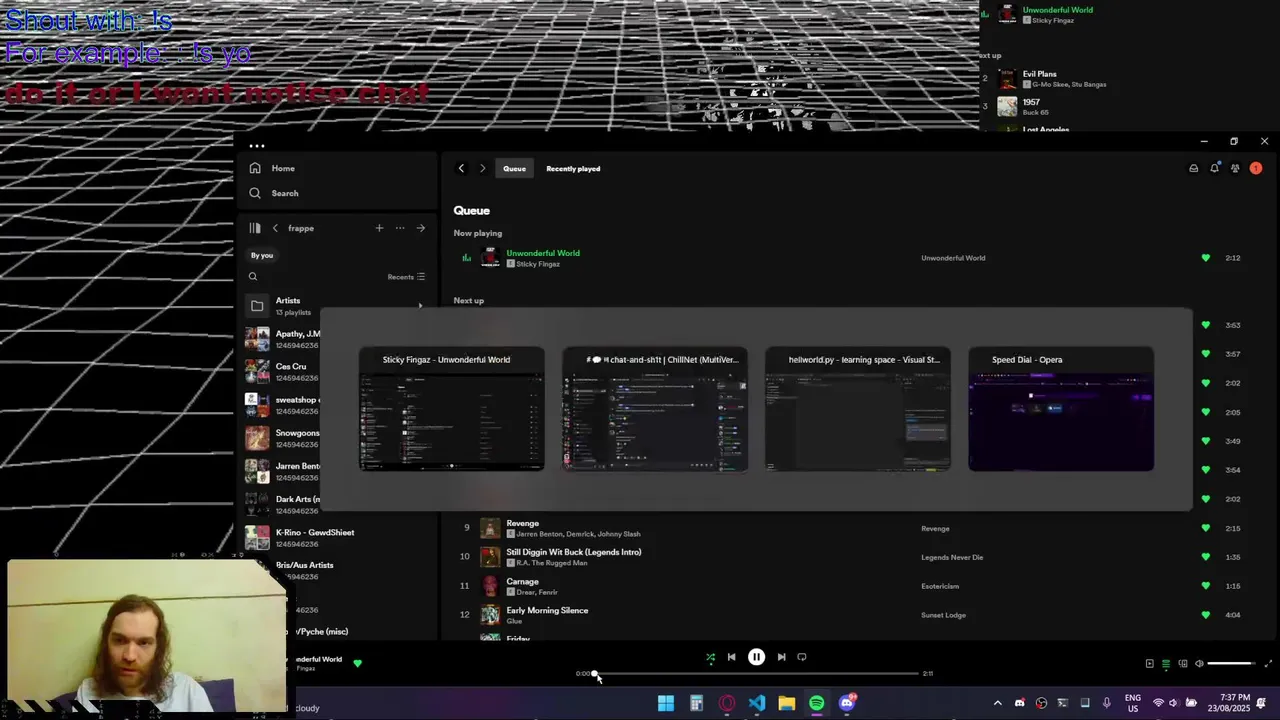Open Recents sort dropdown
Image resolution: width=1280 pixels, height=720 pixels.
pos(406,277)
